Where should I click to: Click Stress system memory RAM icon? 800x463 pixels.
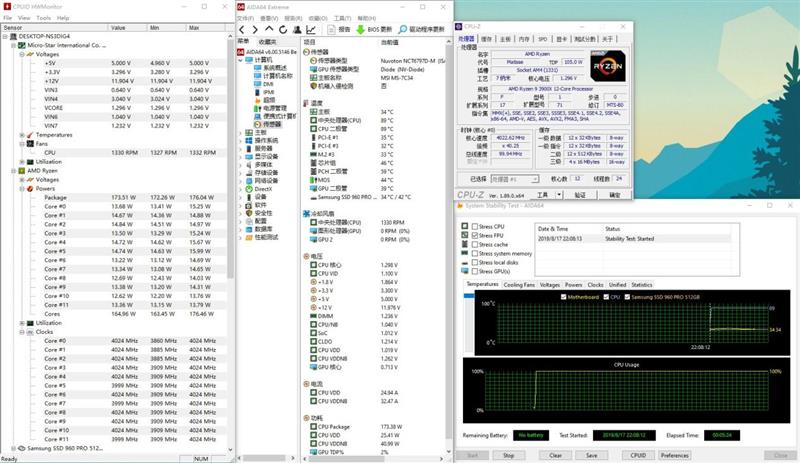tap(464, 253)
